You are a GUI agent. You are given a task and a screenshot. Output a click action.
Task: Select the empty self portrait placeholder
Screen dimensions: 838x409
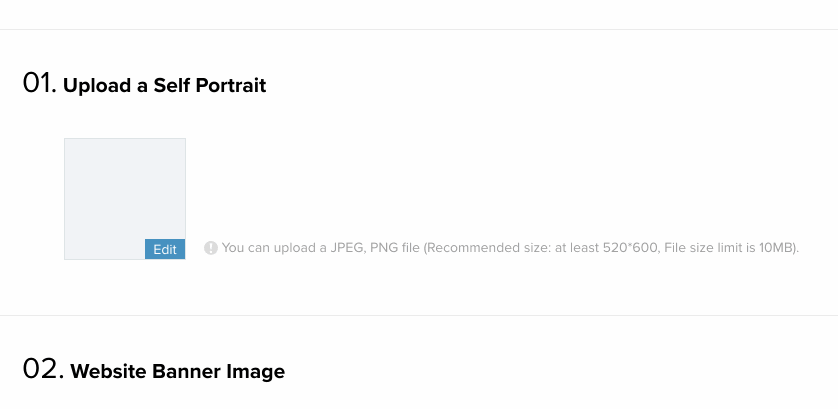124,190
